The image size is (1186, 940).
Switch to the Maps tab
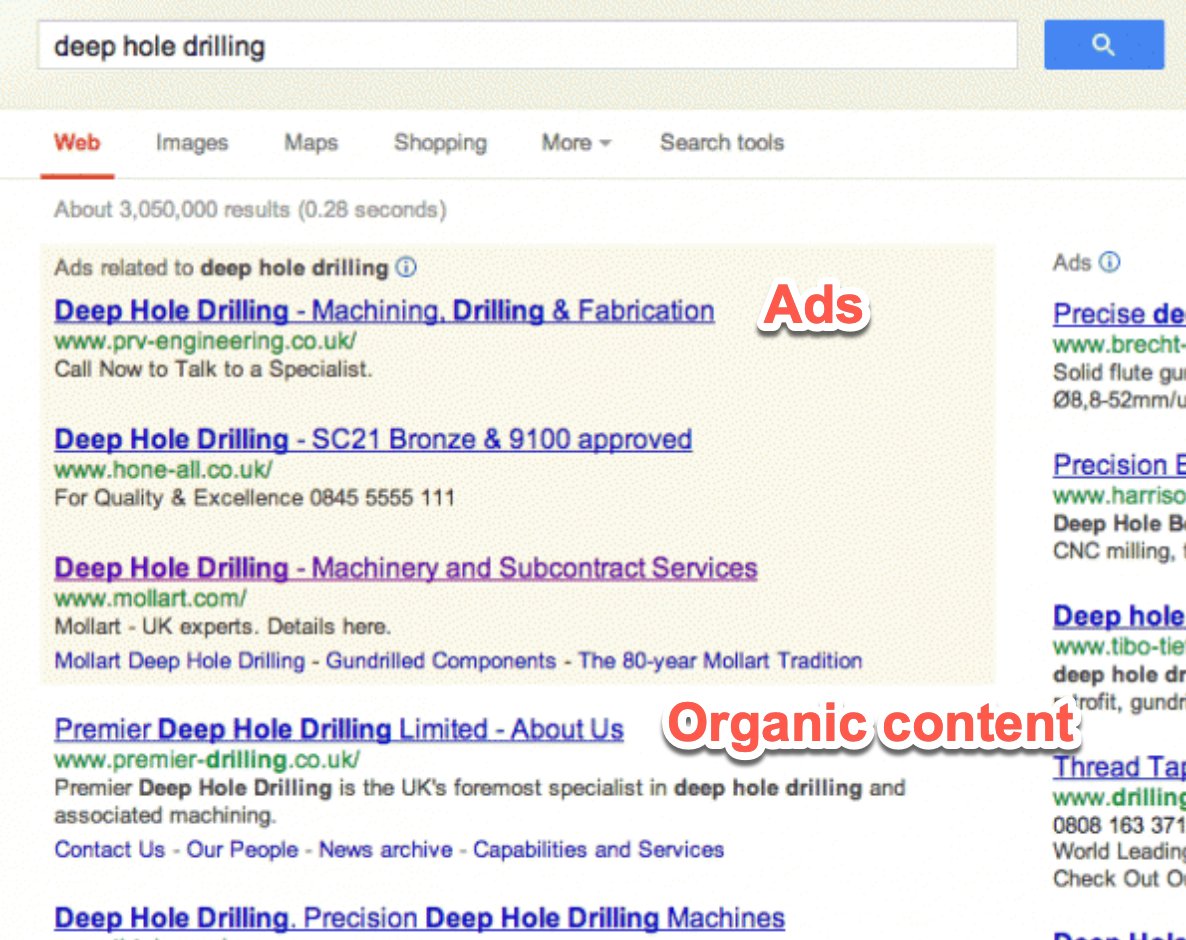click(311, 142)
